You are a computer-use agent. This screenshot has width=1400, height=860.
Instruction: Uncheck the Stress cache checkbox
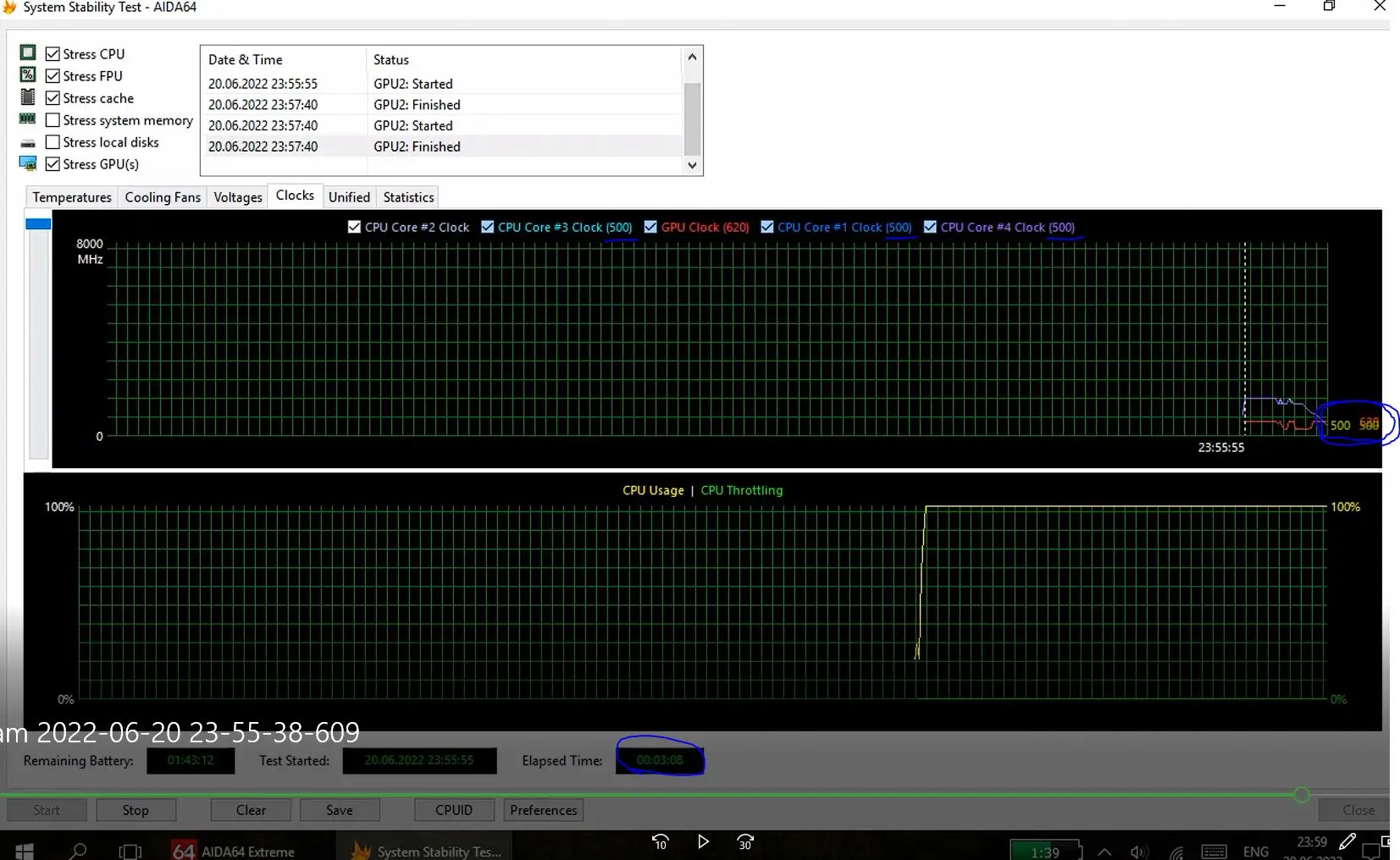click(53, 97)
